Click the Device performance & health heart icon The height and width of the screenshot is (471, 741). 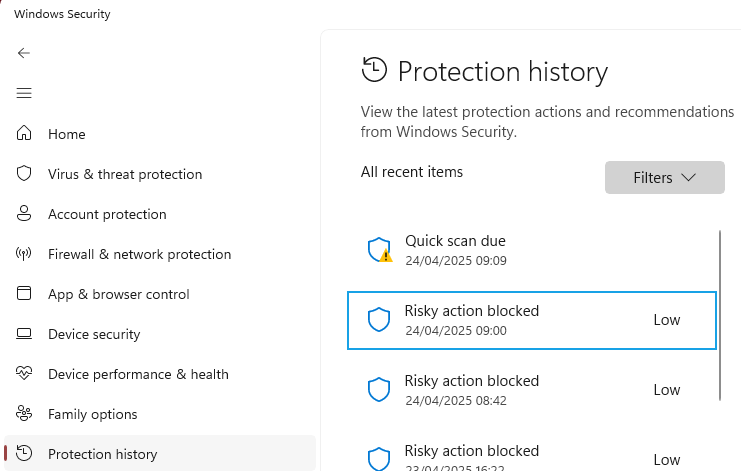coord(24,373)
